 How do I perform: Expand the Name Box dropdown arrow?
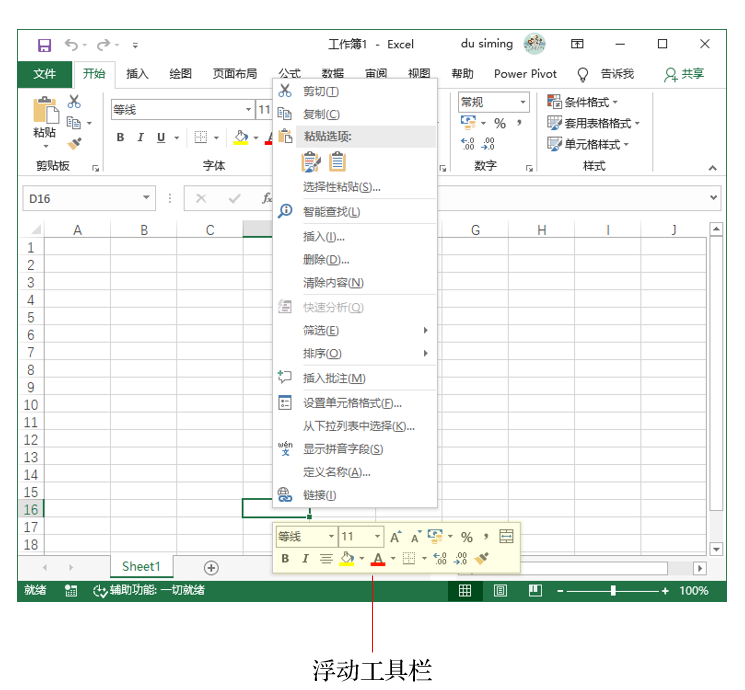point(146,198)
